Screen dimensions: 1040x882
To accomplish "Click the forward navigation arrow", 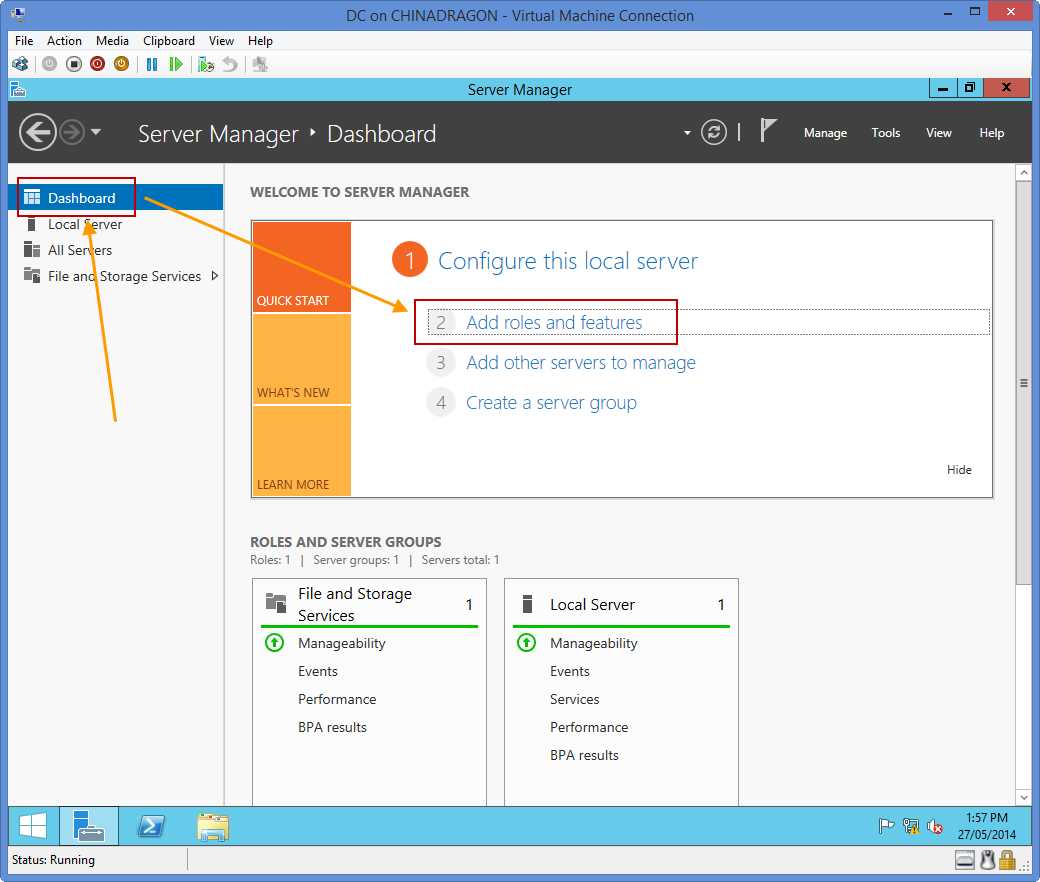I will click(72, 133).
